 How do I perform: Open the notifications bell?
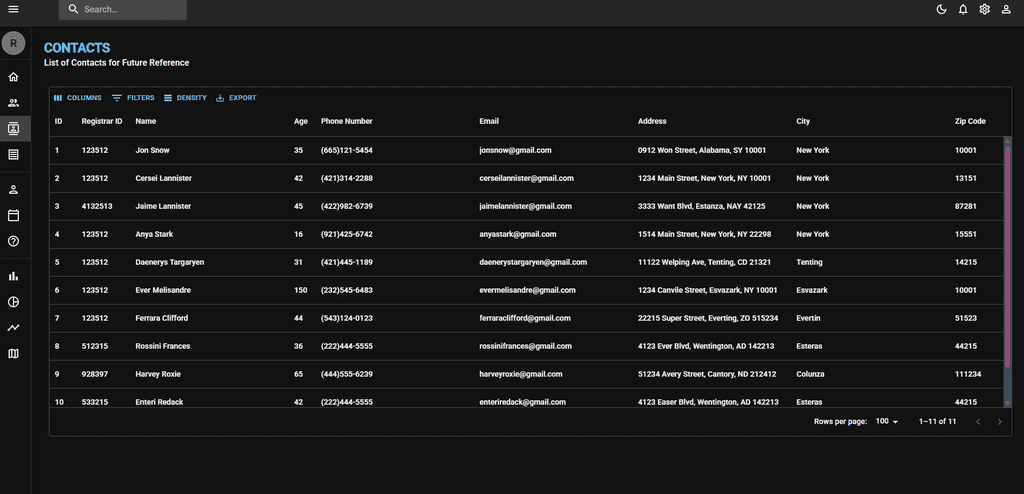[963, 9]
